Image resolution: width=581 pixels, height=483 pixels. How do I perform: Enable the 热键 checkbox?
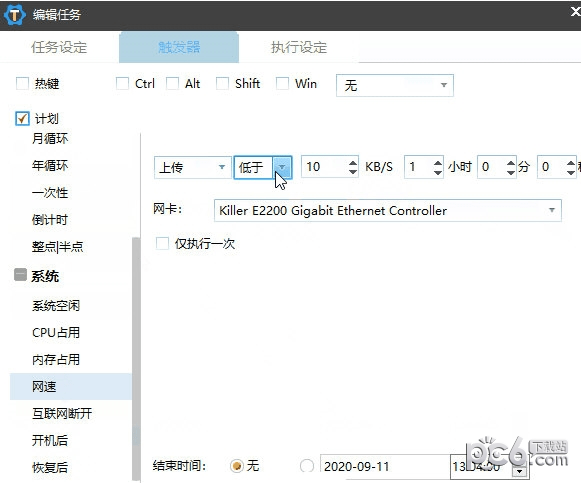(x=22, y=83)
